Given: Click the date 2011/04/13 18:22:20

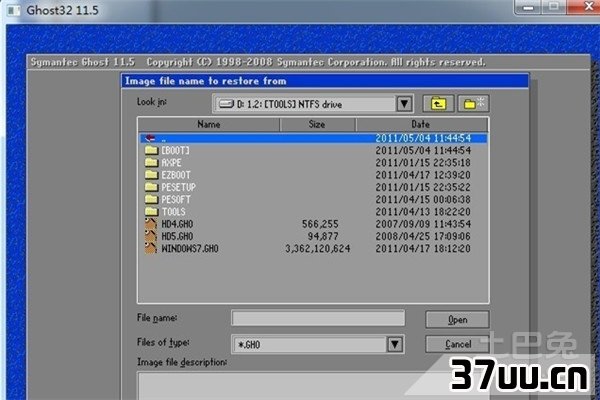Looking at the screenshot, I should [x=423, y=212].
